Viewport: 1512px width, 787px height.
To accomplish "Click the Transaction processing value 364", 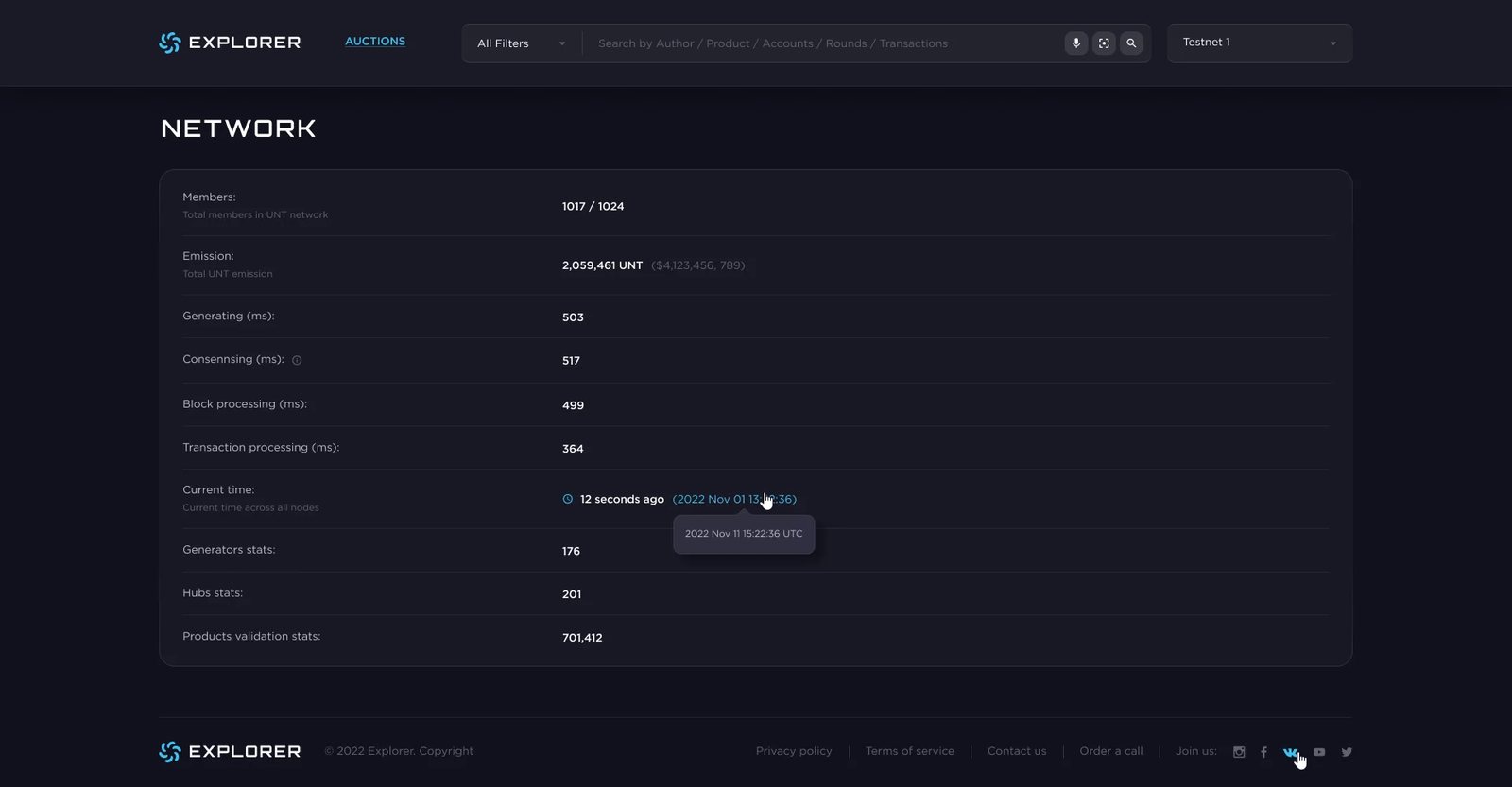I will point(573,449).
